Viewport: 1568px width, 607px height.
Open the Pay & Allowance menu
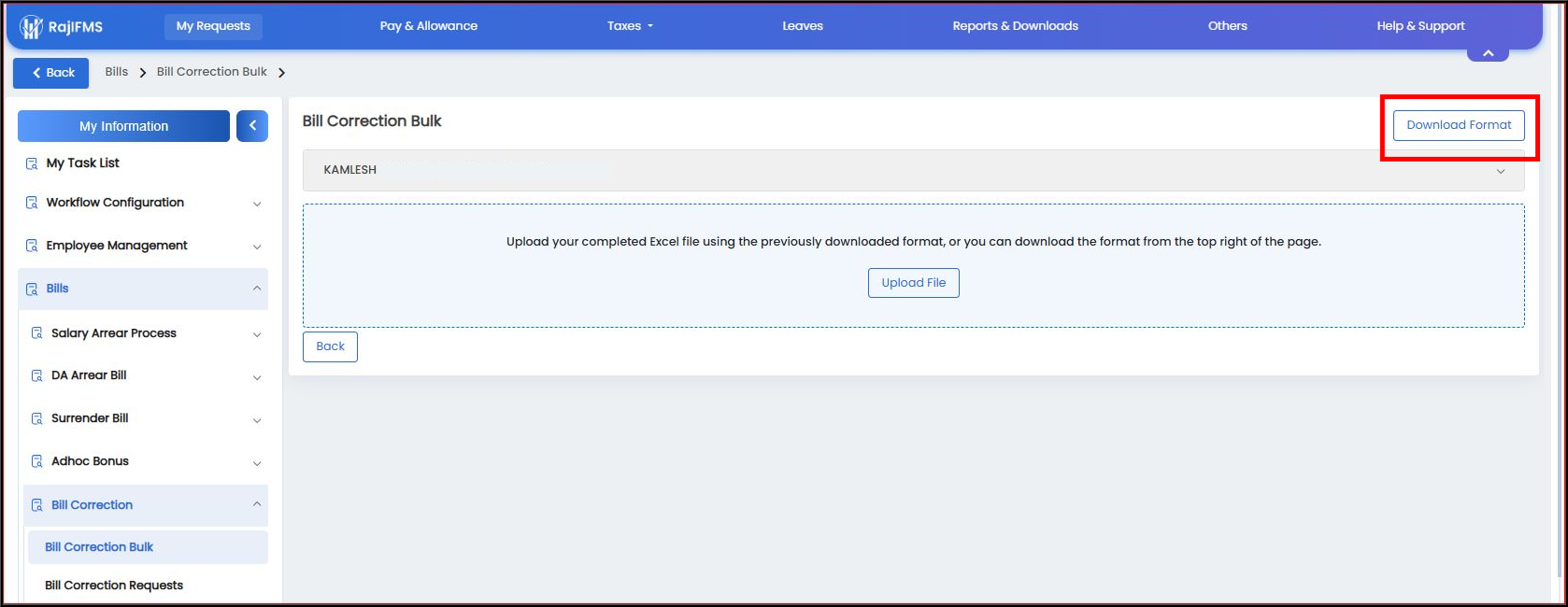click(x=428, y=26)
